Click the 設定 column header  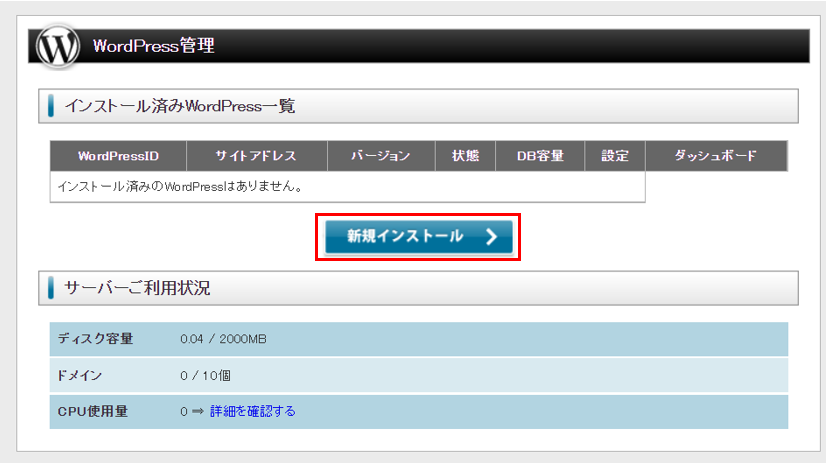(x=615, y=156)
